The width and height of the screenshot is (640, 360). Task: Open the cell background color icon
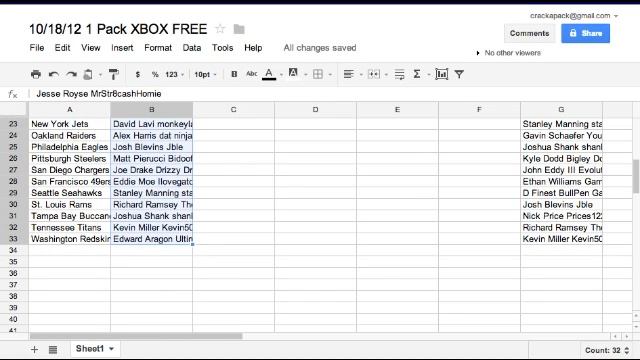[x=293, y=73]
